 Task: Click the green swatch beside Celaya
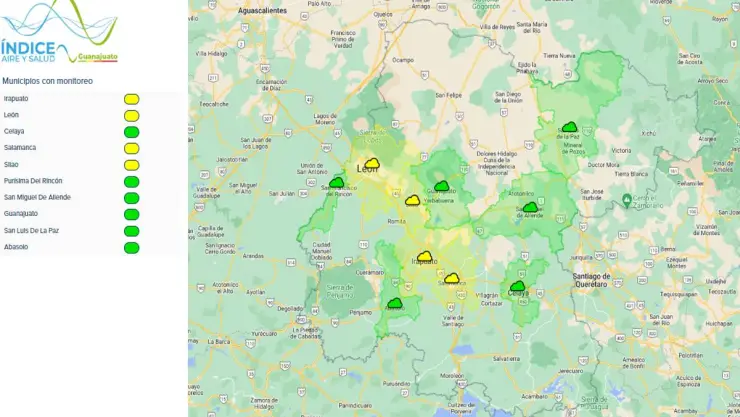coord(132,132)
